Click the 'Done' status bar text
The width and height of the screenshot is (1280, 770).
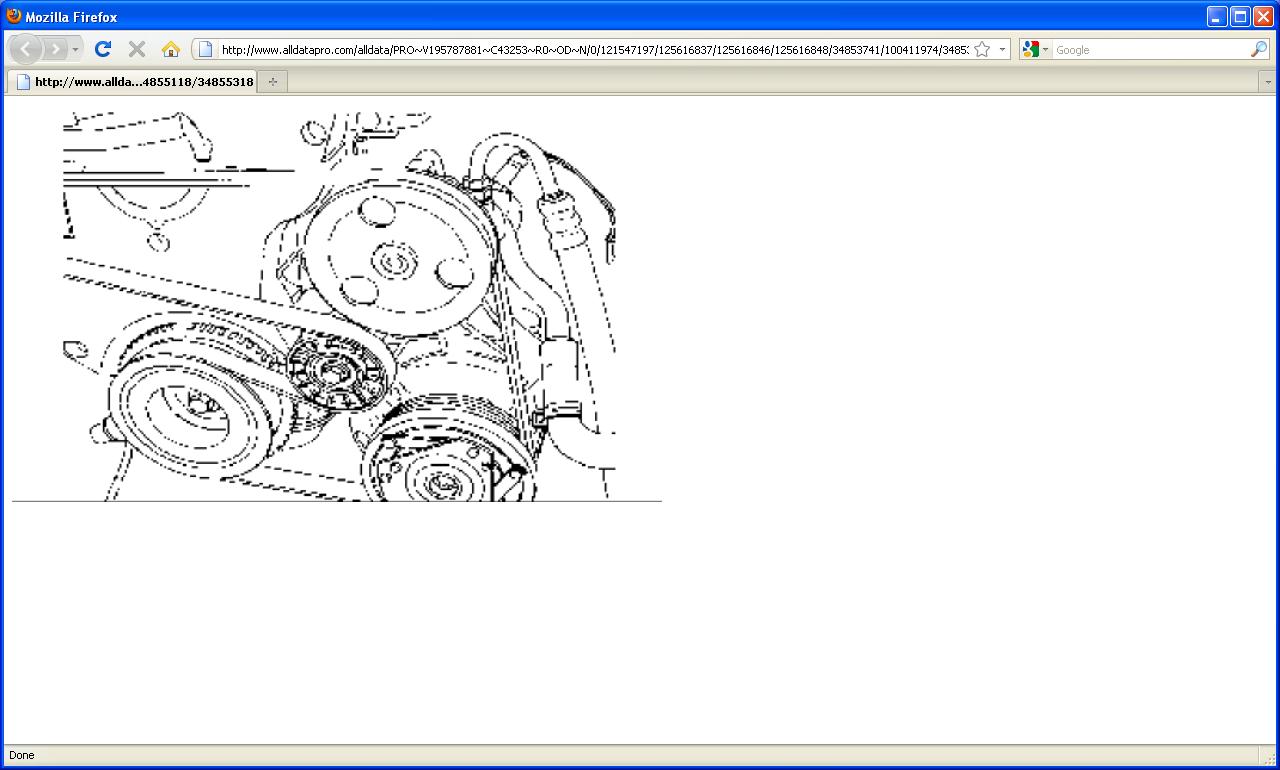click(x=21, y=755)
